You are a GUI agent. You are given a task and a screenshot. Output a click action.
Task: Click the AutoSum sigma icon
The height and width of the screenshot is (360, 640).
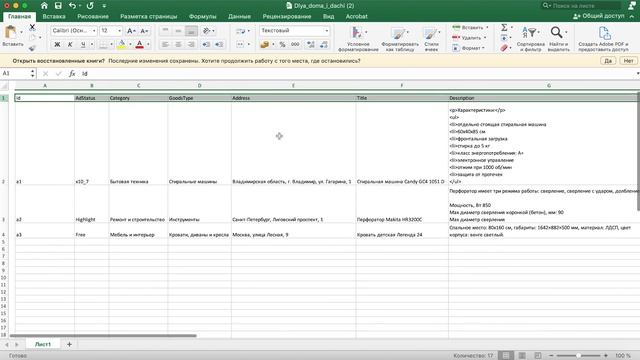tap(504, 27)
